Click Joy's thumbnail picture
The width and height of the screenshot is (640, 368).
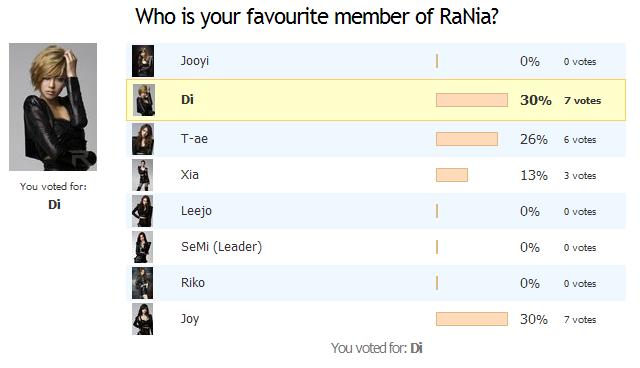pos(142,319)
